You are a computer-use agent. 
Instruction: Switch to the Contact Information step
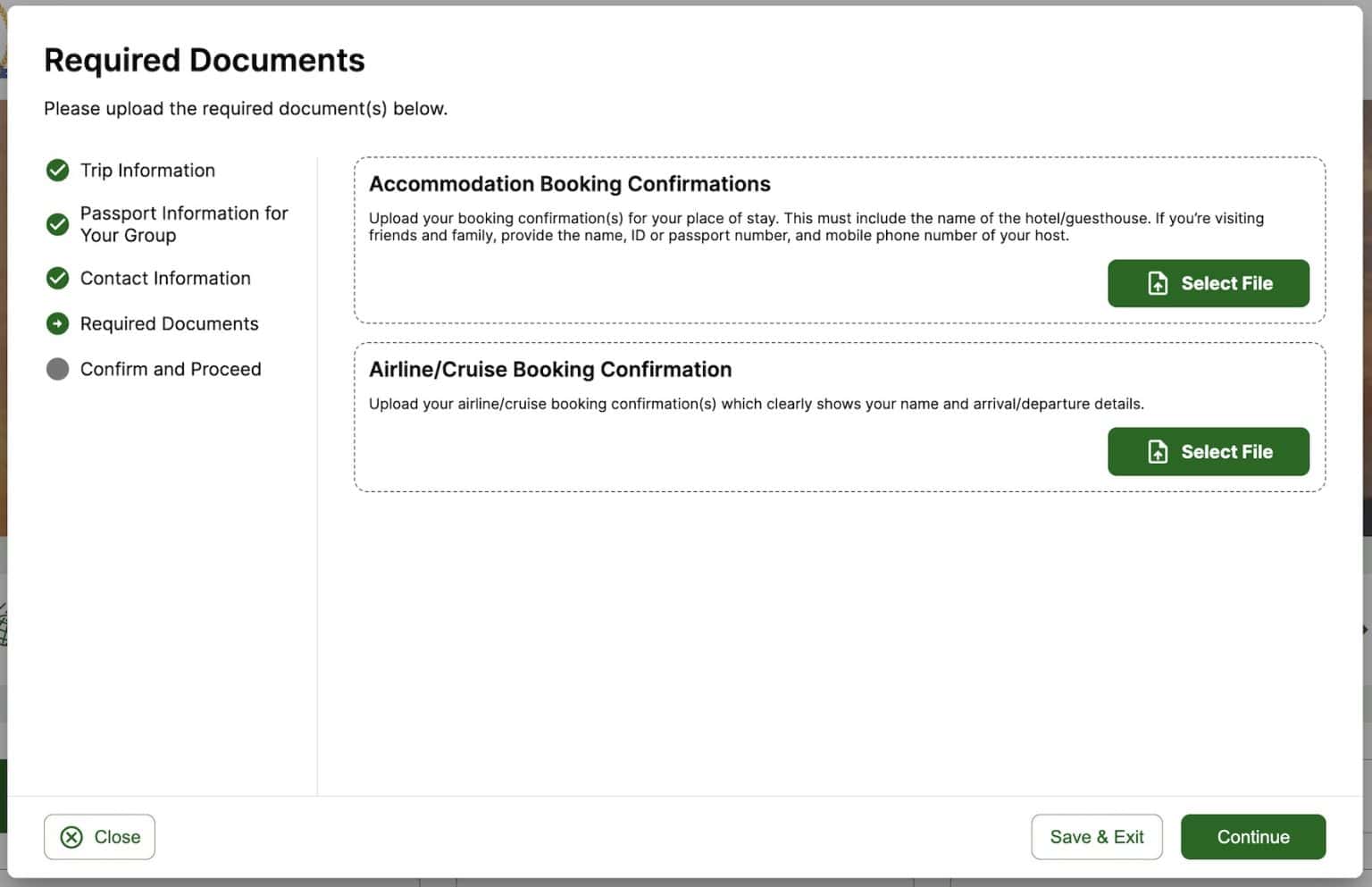[165, 279]
